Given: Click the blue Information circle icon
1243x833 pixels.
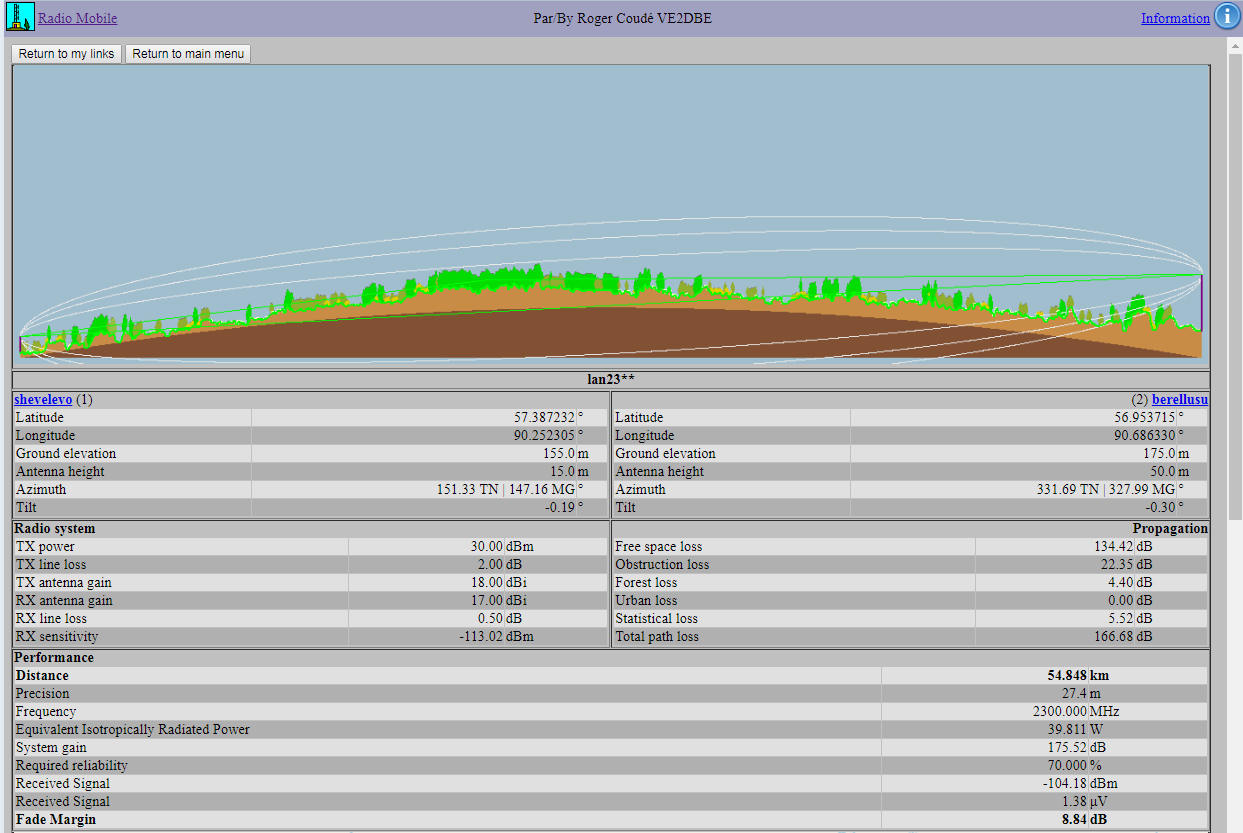Looking at the screenshot, I should coord(1226,17).
